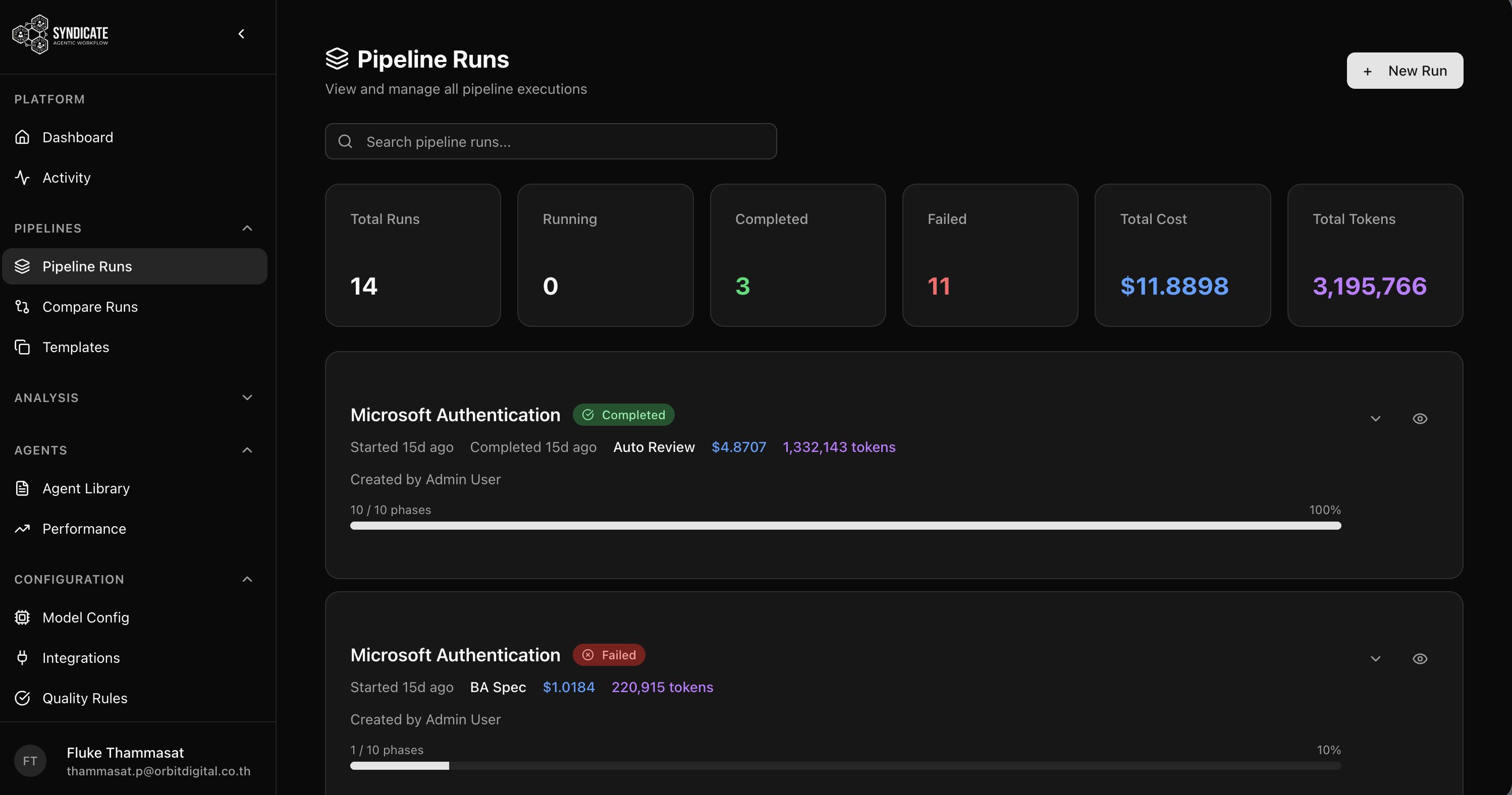Open the Performance menu item
The image size is (1512, 795).
coord(84,529)
